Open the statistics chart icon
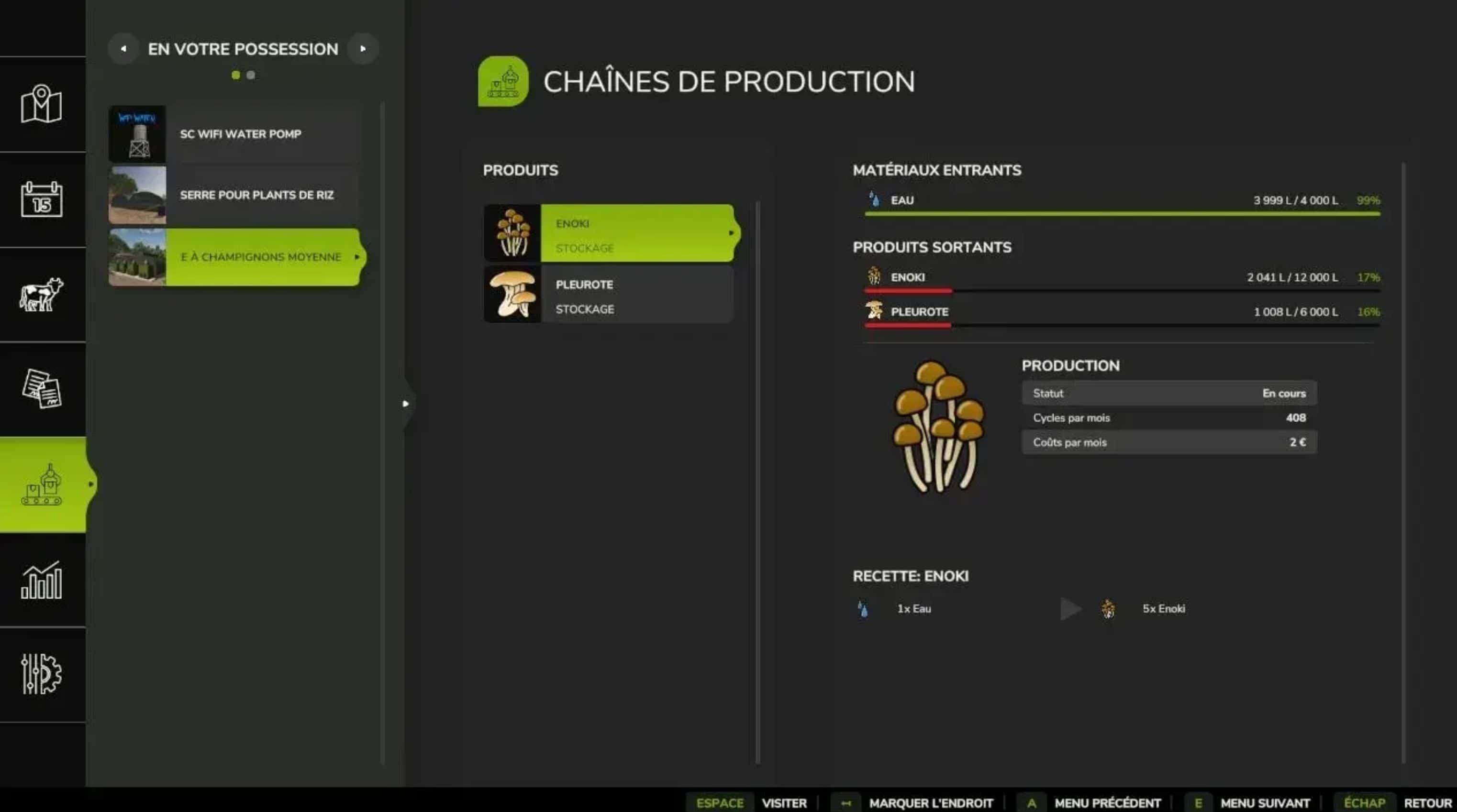Image resolution: width=1457 pixels, height=812 pixels. 41,580
